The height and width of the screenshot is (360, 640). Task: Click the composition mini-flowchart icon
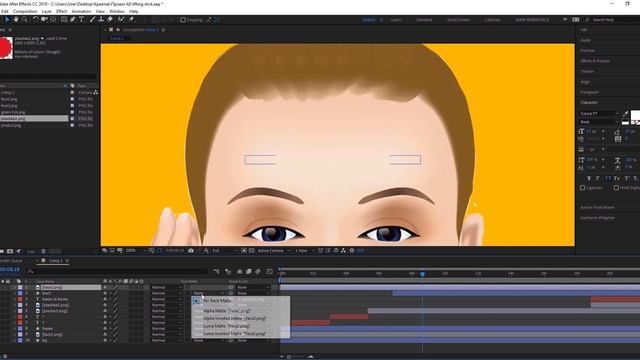coord(216,271)
